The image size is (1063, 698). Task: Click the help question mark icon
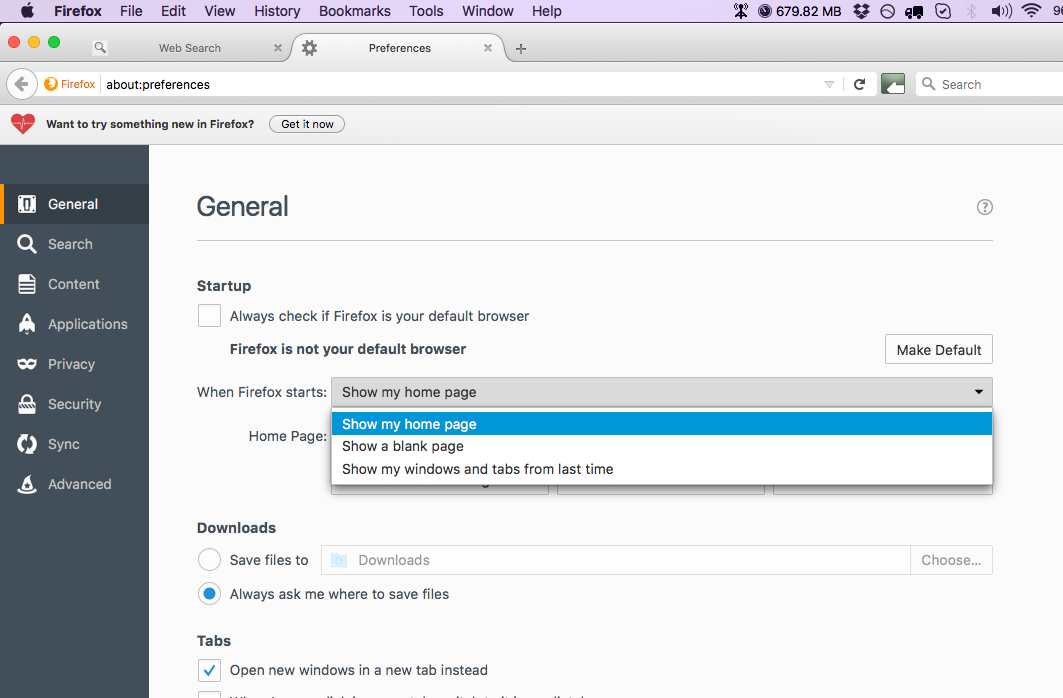(984, 207)
